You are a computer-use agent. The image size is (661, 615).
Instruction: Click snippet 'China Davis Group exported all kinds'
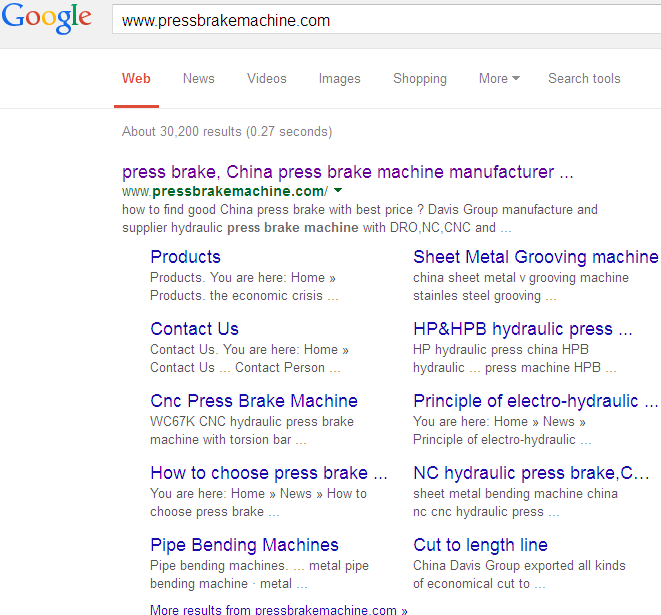pos(519,565)
